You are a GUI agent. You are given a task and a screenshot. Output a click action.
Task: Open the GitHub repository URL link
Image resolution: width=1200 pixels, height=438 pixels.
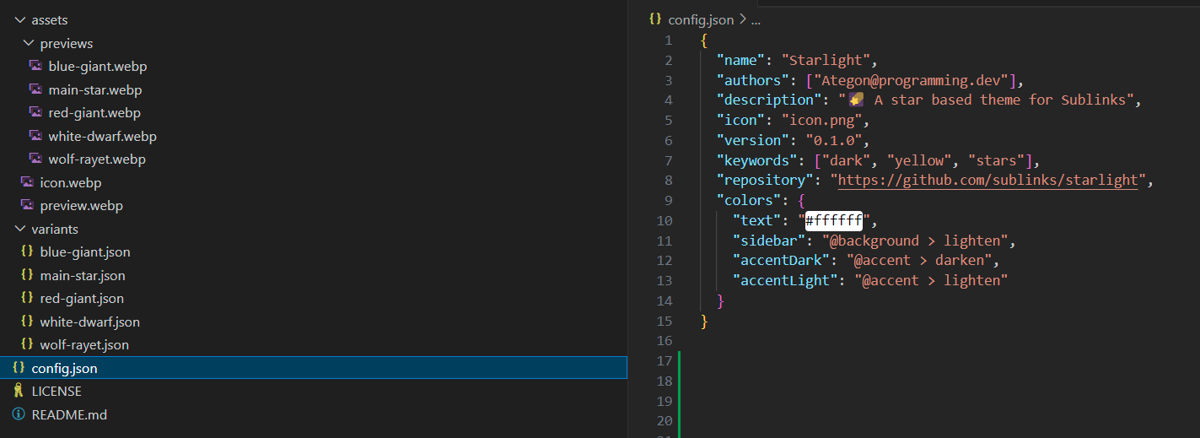988,180
